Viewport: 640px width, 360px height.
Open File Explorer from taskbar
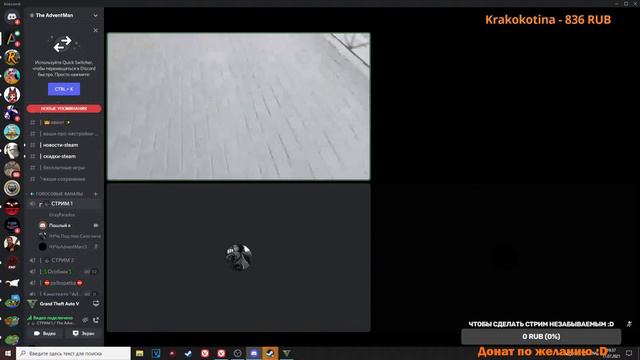pos(140,353)
